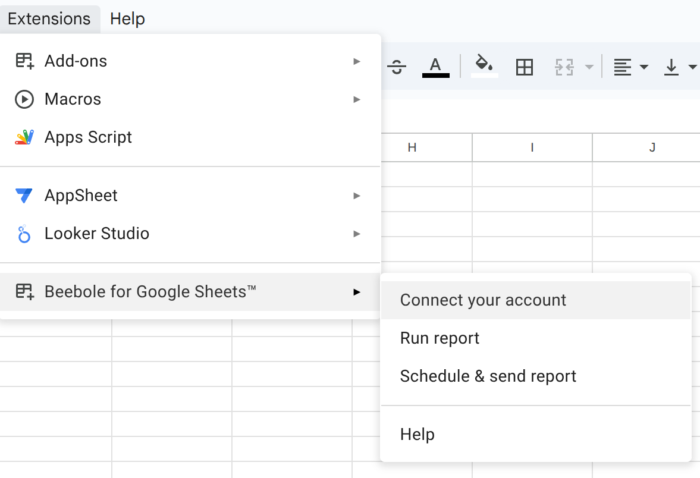Expand Beebole submenu arrow

(x=356, y=292)
